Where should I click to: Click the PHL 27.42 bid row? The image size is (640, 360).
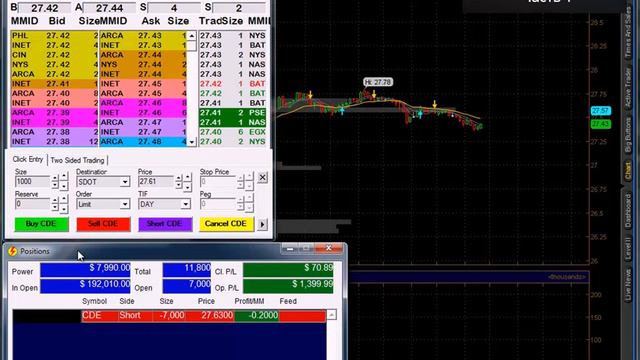pos(55,36)
